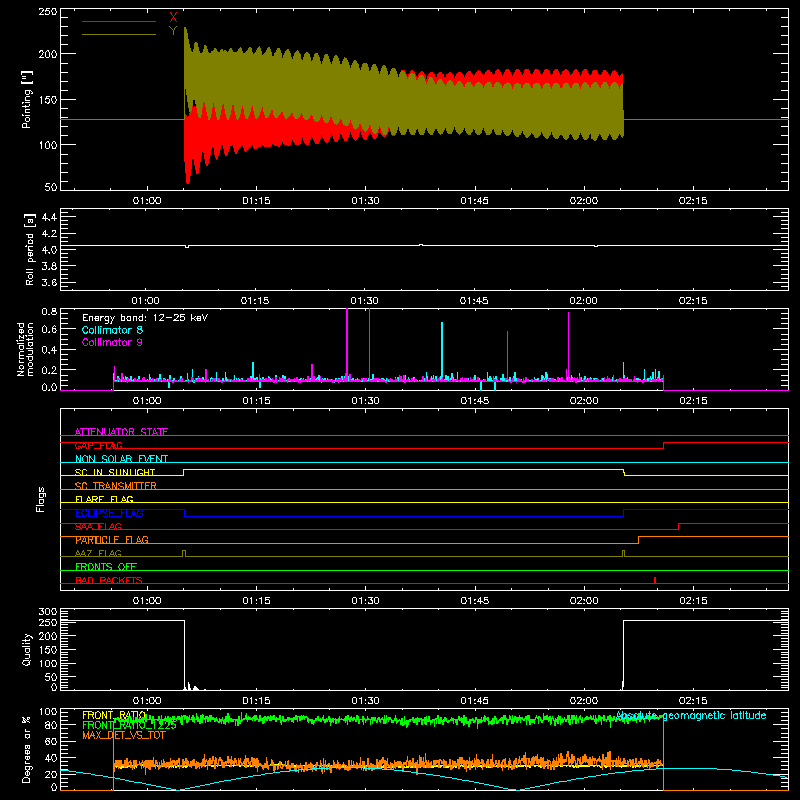Viewport: 800px width, 800px height.
Task: Click the Quality axis title
Action: [27, 649]
